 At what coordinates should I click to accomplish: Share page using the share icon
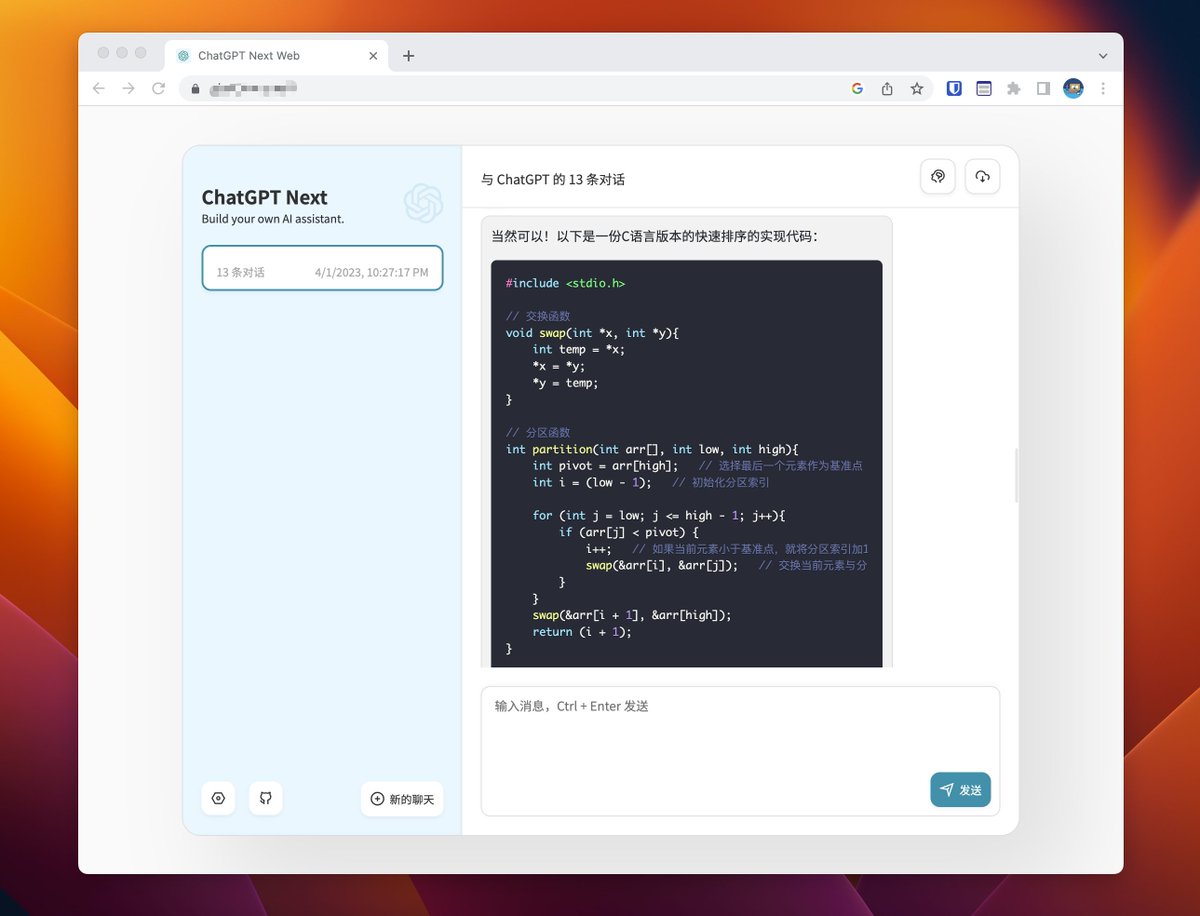[887, 88]
